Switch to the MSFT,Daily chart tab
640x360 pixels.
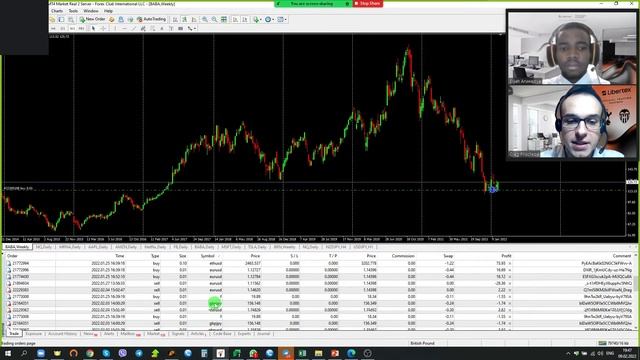(x=231, y=247)
